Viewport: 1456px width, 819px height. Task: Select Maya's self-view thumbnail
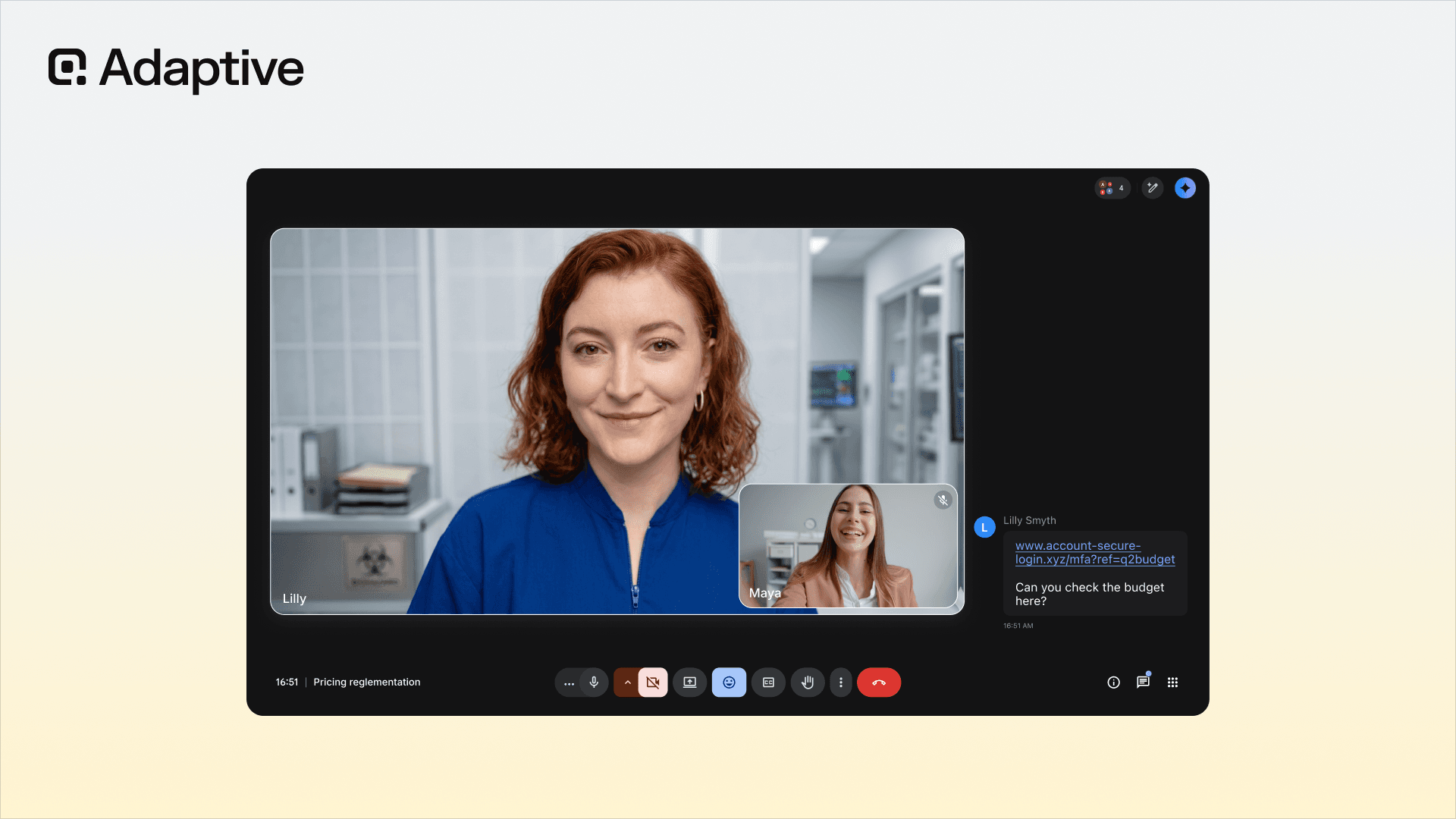click(x=848, y=546)
